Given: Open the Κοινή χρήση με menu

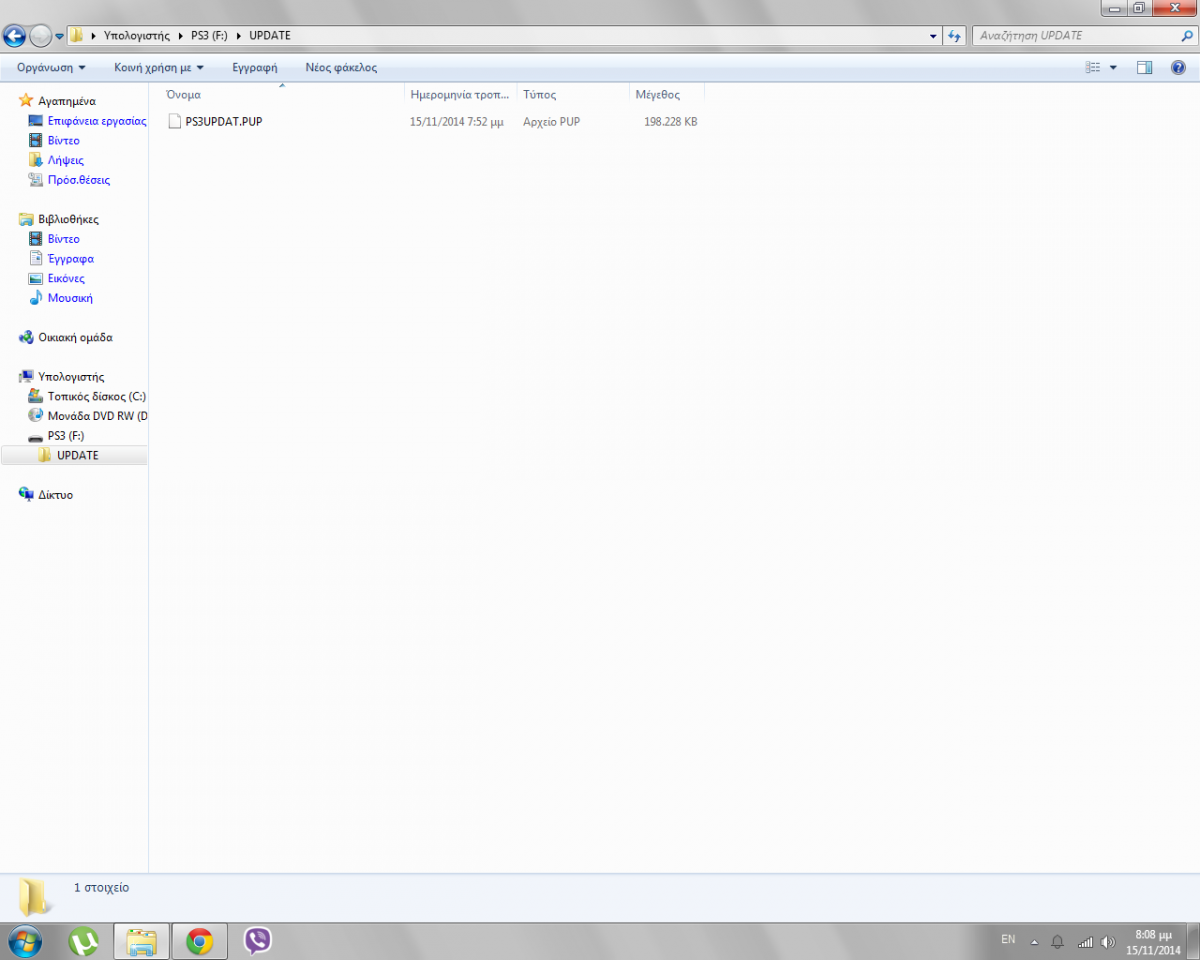Looking at the screenshot, I should (x=159, y=67).
